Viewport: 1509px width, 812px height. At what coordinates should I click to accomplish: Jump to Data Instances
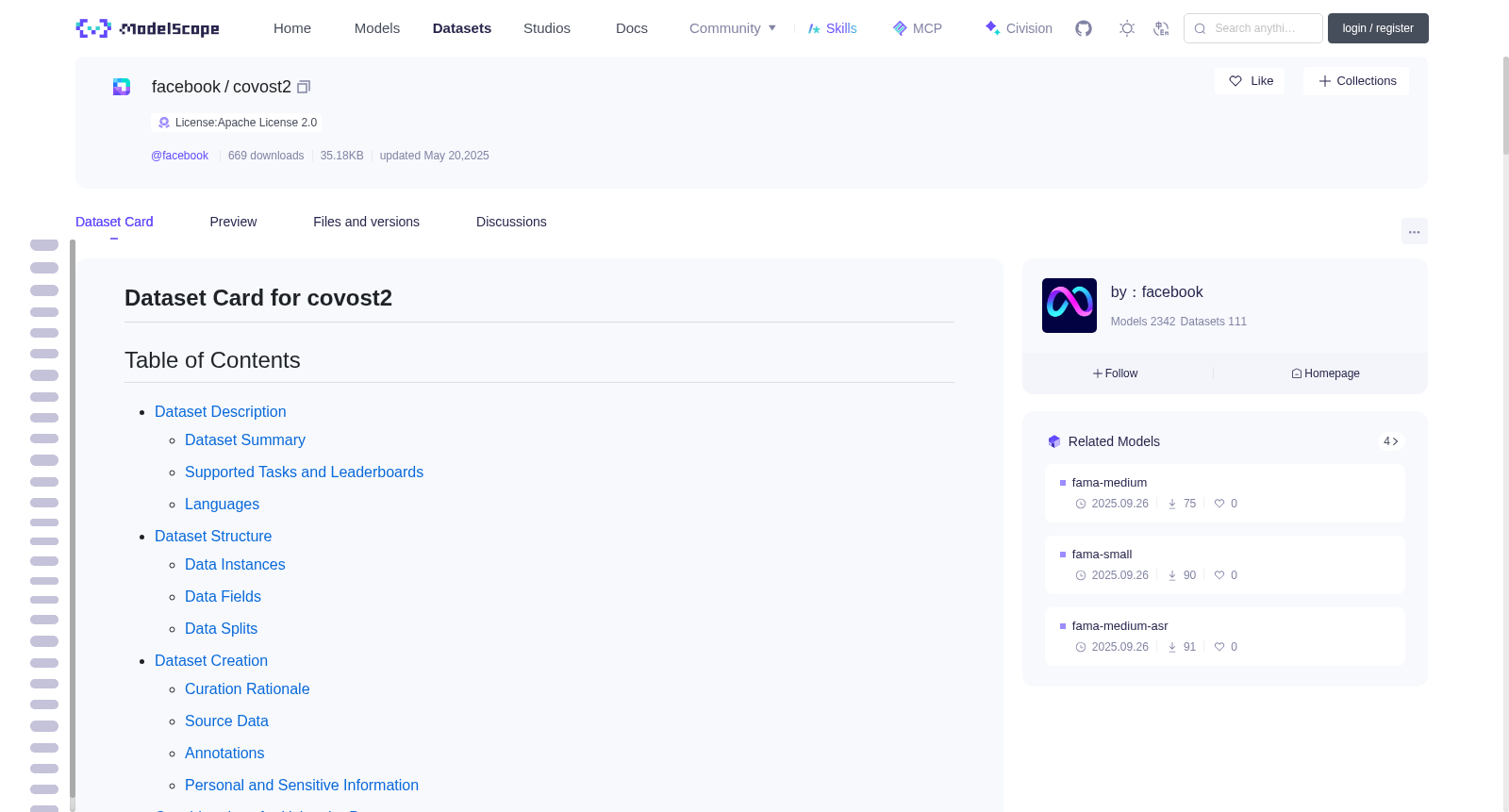235,565
